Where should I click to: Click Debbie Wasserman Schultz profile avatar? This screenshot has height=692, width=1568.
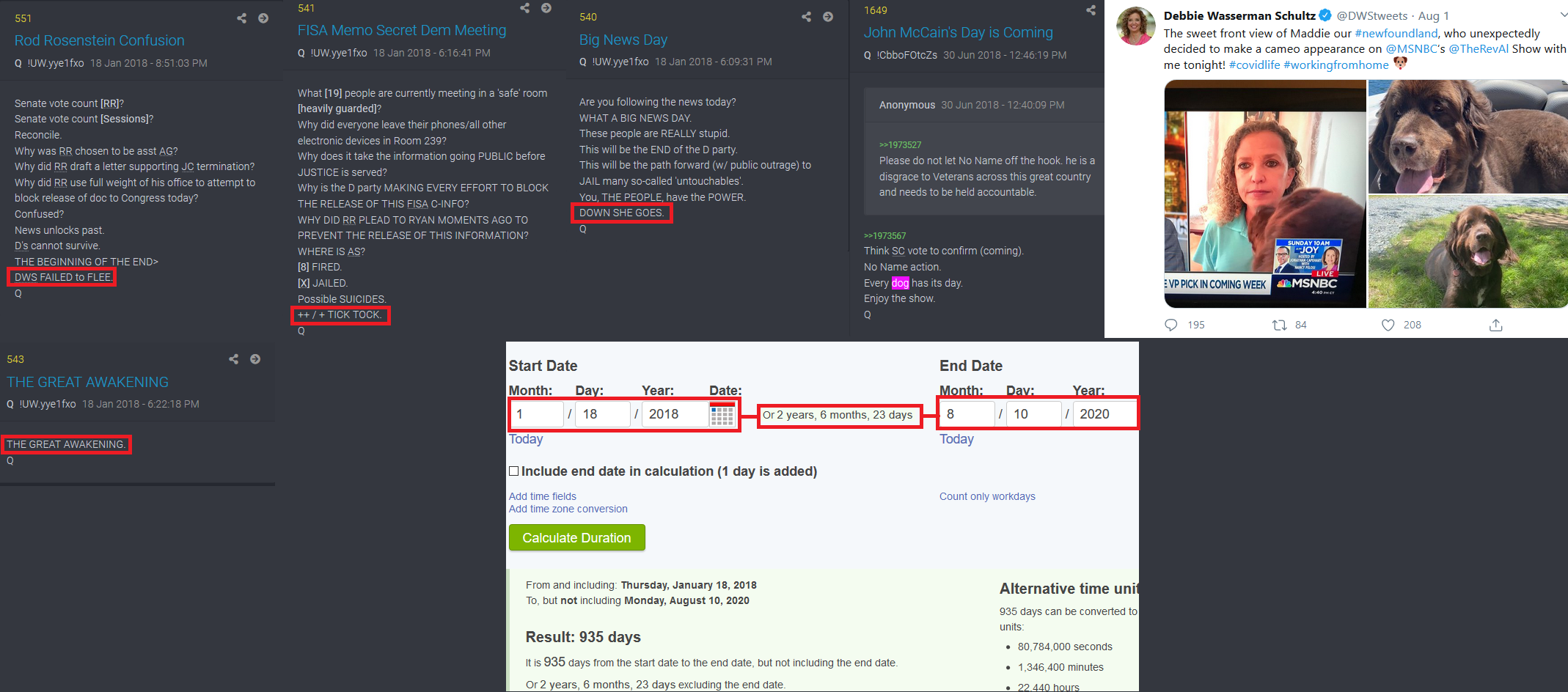(x=1135, y=26)
